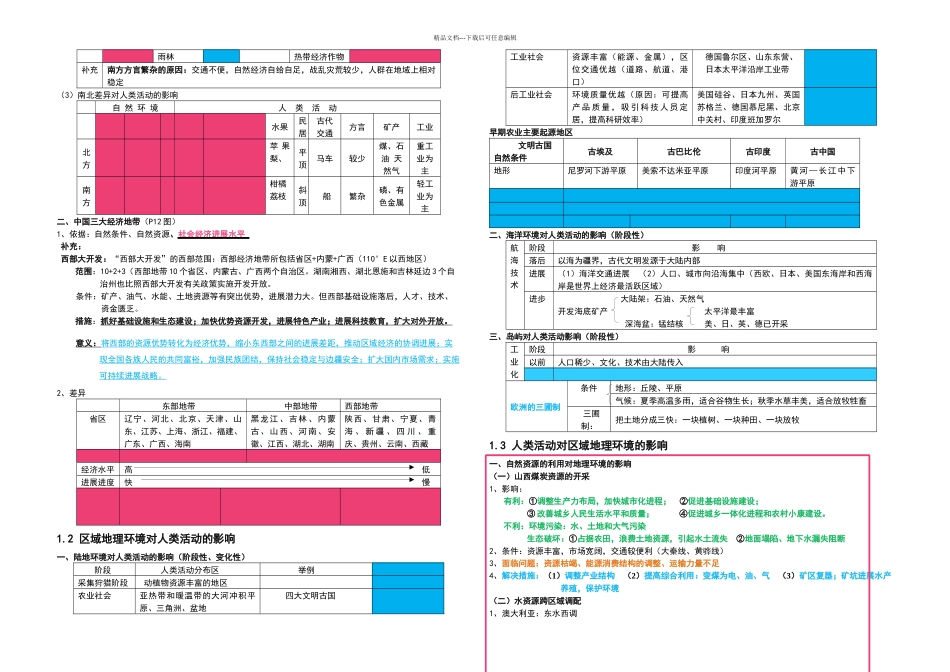Click the "古中国" table header
The width and height of the screenshot is (950, 672).
822,151
